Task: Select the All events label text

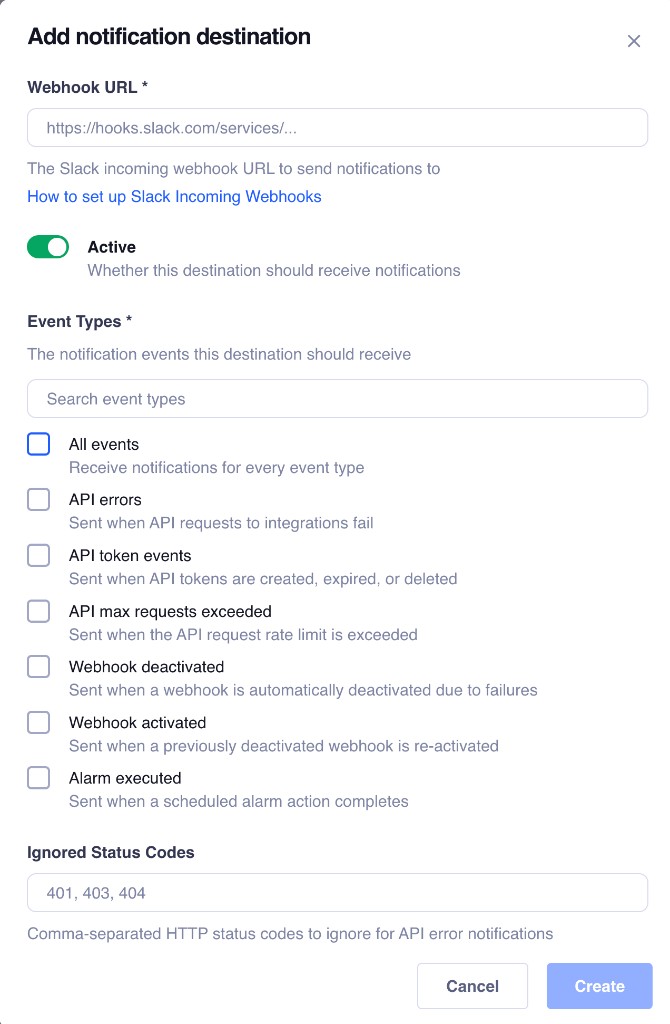Action: click(104, 444)
